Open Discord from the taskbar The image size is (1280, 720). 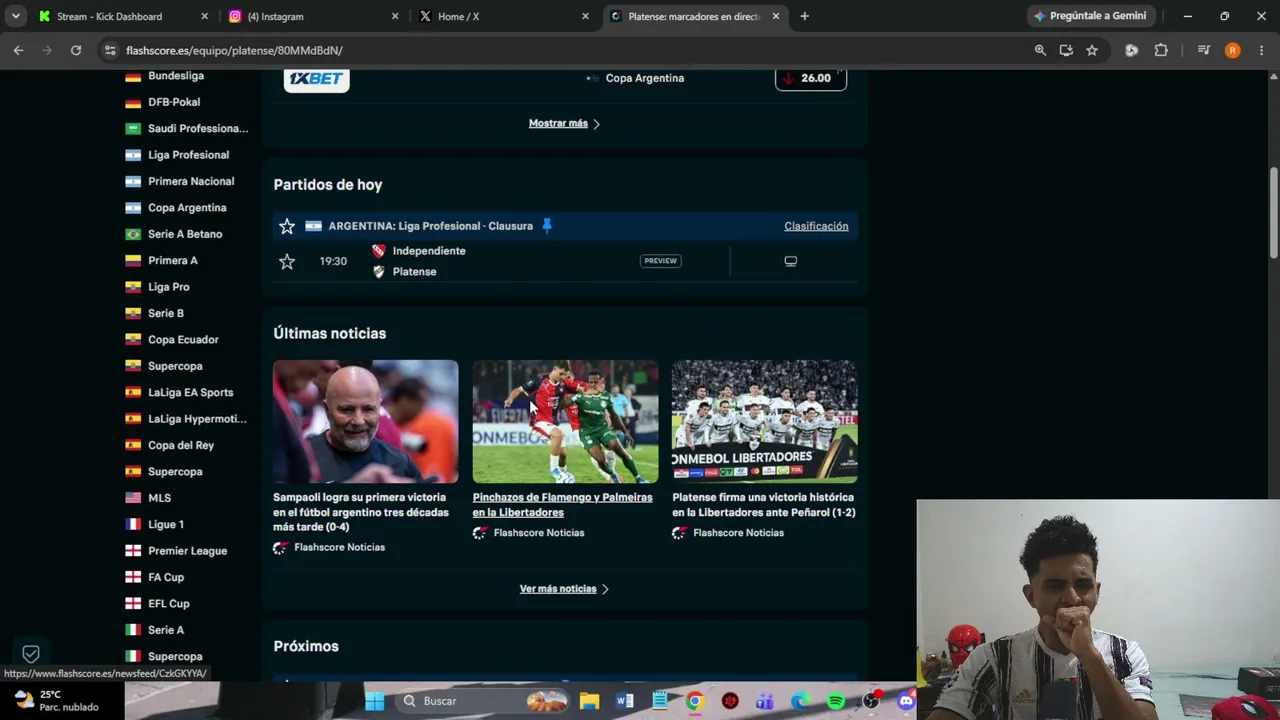pyautogui.click(x=905, y=701)
